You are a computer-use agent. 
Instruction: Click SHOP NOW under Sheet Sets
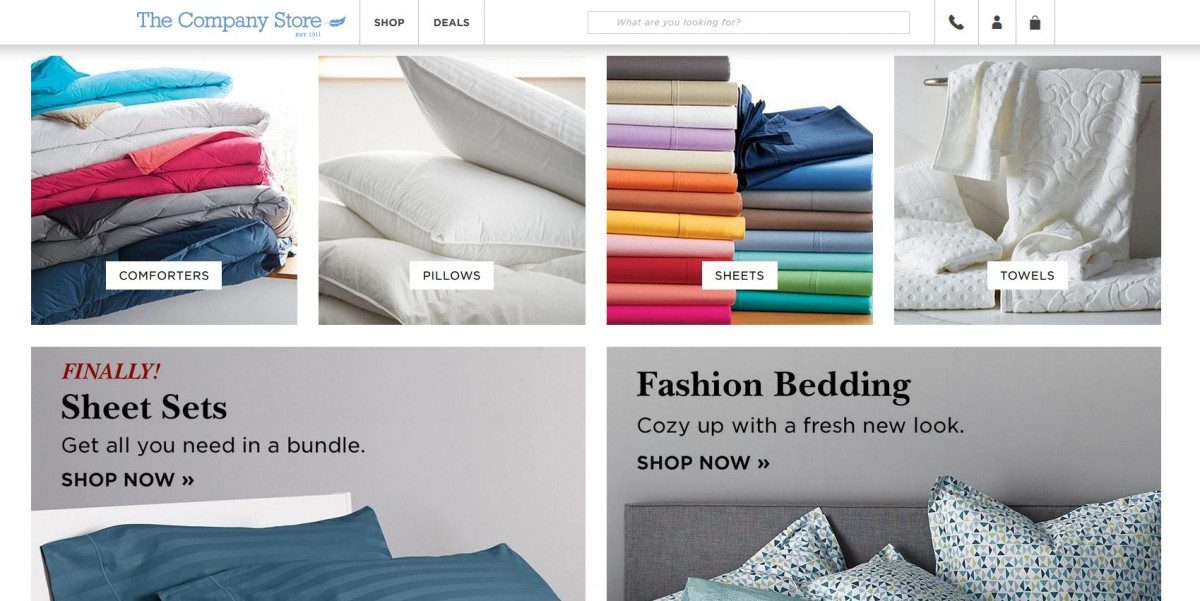(x=128, y=480)
